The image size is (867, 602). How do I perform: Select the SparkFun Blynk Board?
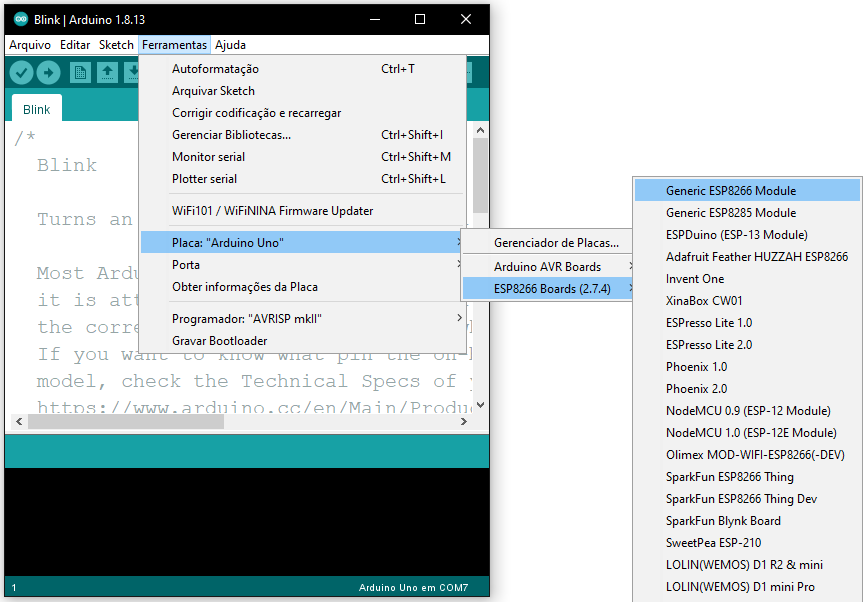click(x=748, y=521)
